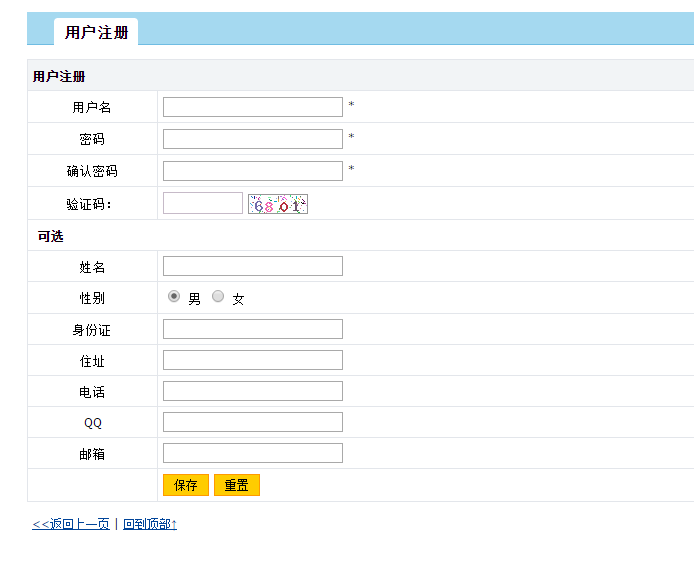694x567 pixels.
Task: Click the 验证码 input box
Action: pyautogui.click(x=202, y=203)
